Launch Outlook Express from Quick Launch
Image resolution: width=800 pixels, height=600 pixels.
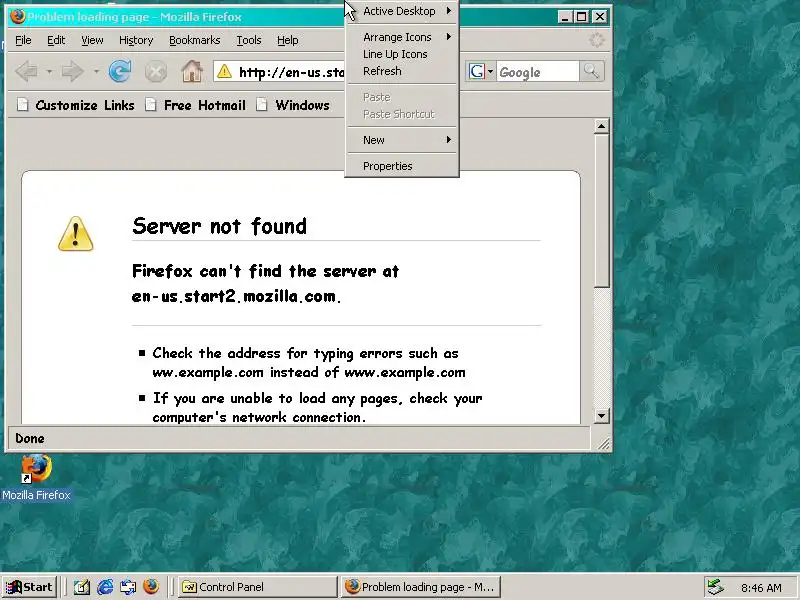coord(128,587)
